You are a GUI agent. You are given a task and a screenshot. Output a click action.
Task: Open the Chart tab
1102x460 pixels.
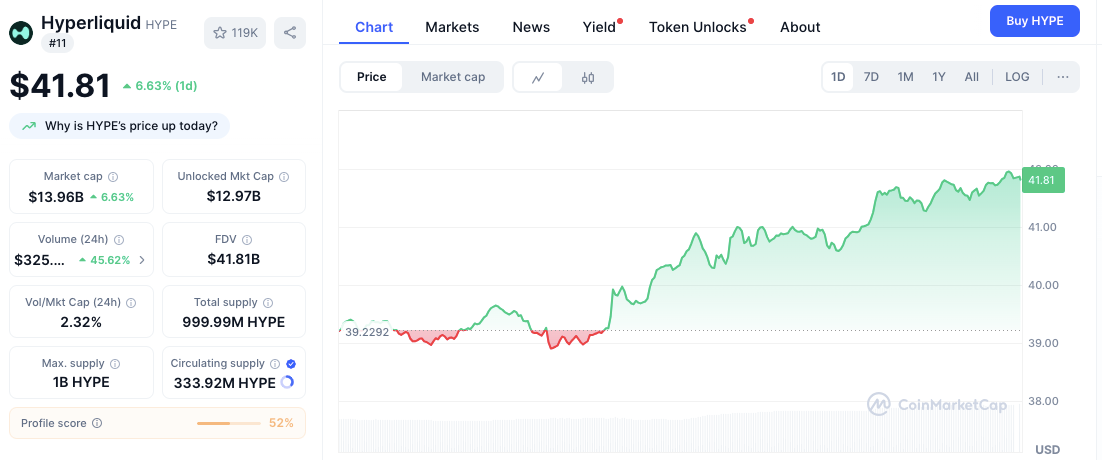[374, 27]
